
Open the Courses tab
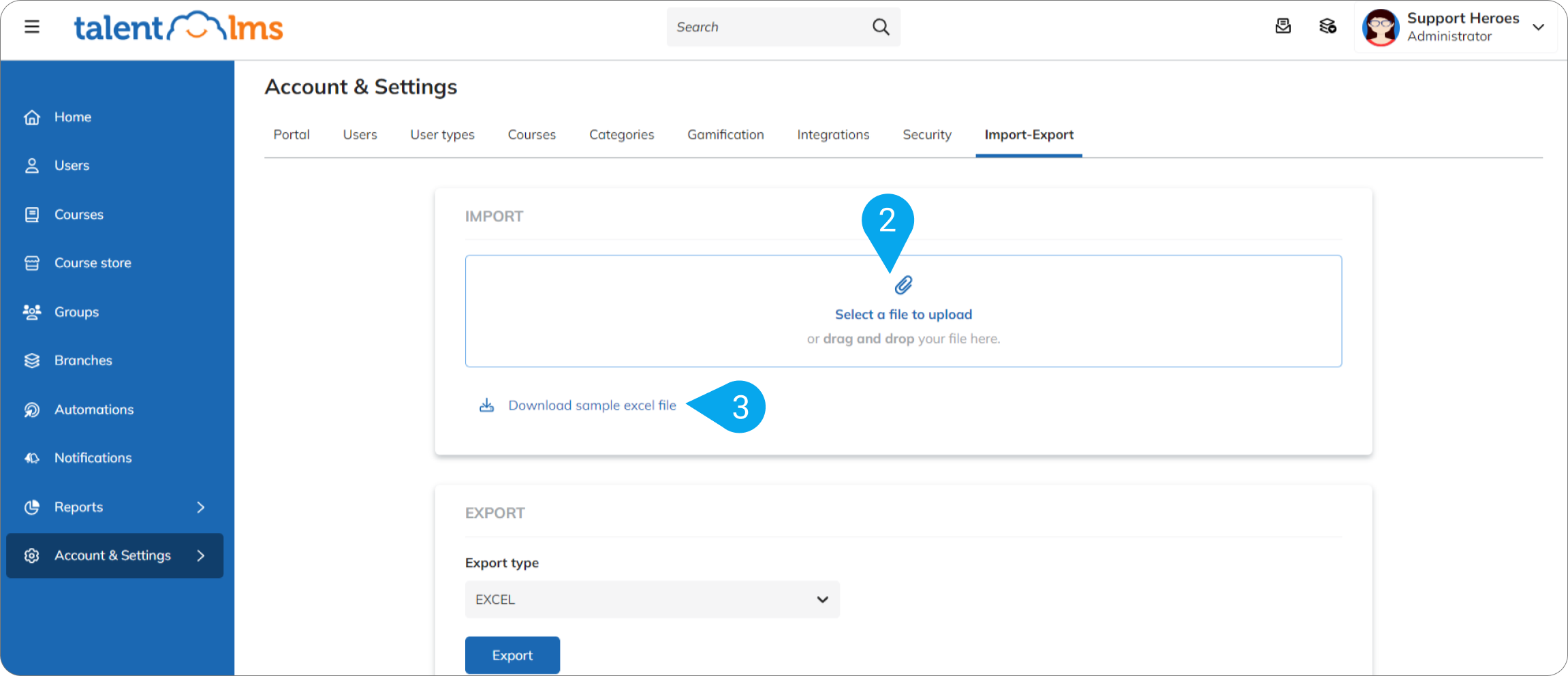531,135
